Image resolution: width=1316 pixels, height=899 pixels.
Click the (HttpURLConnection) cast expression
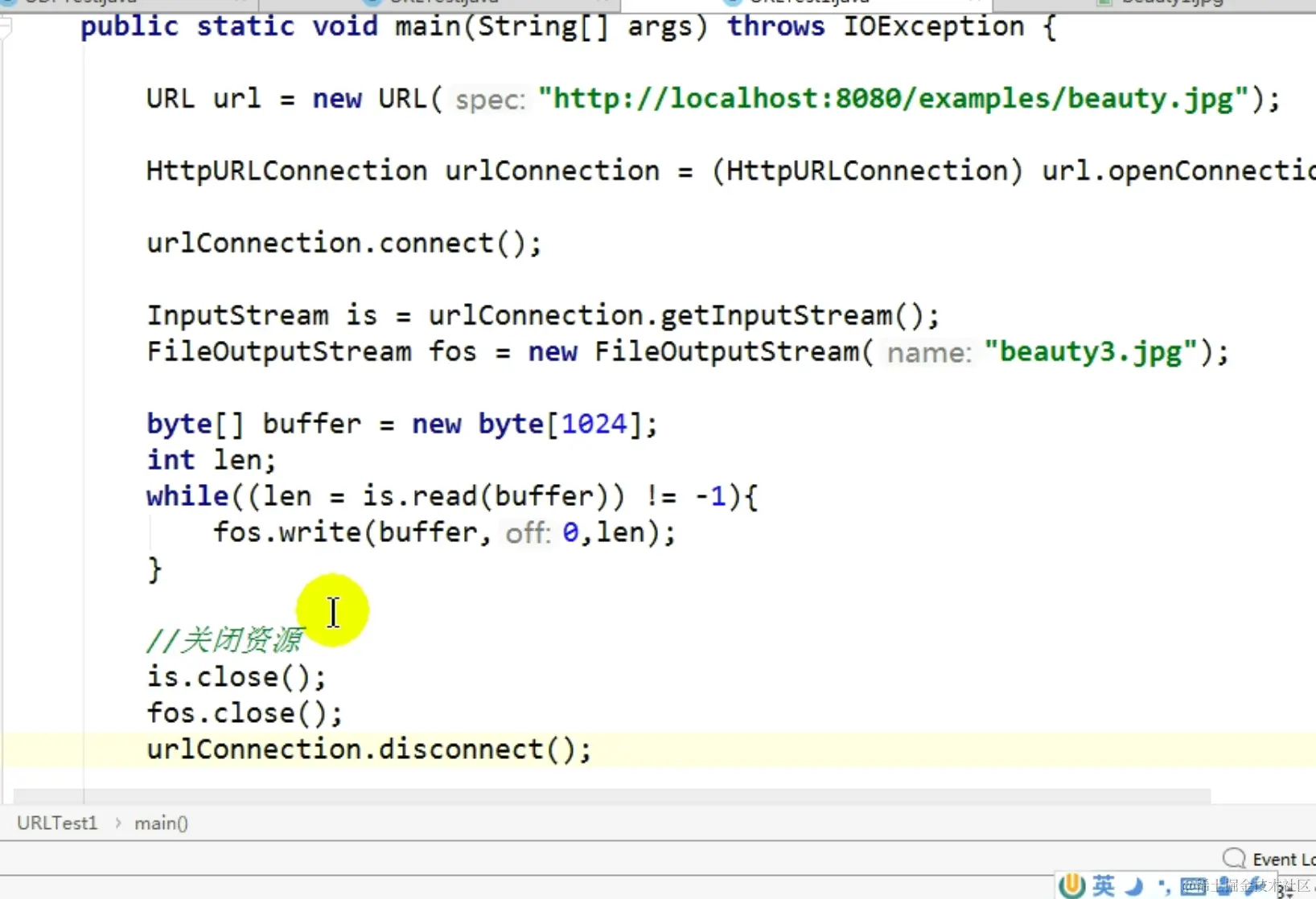[868, 170]
